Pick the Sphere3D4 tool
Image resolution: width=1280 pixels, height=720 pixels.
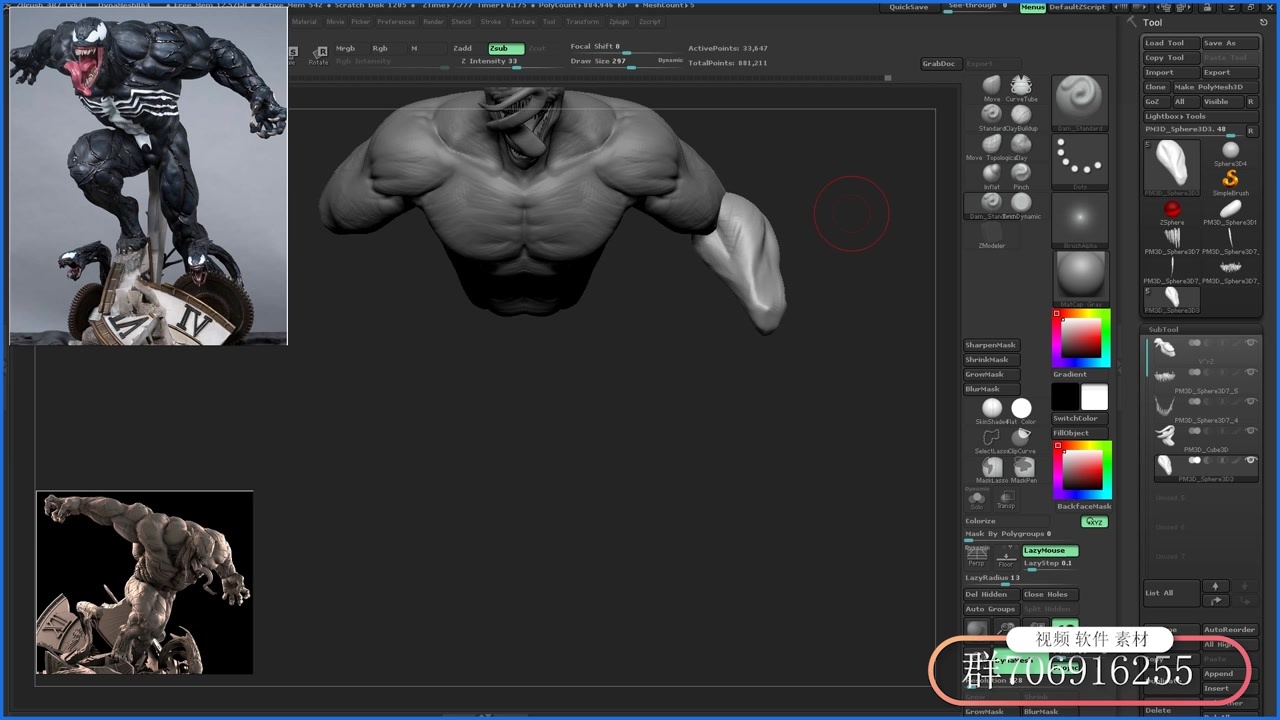point(1230,152)
